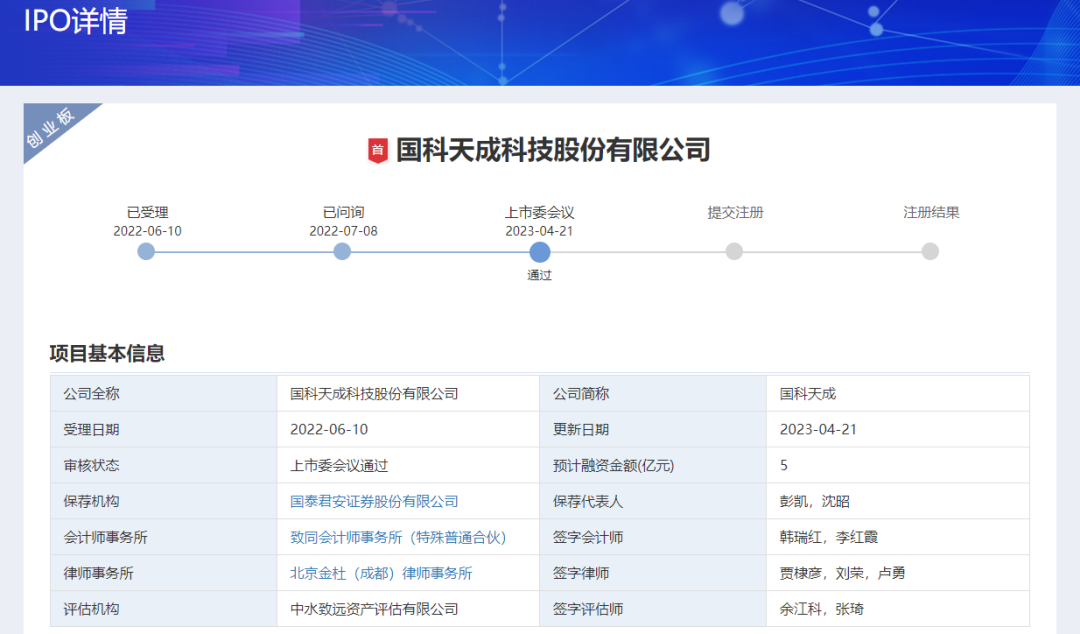Select the 已问询 timeline node
The height and width of the screenshot is (634, 1080).
tap(342, 252)
